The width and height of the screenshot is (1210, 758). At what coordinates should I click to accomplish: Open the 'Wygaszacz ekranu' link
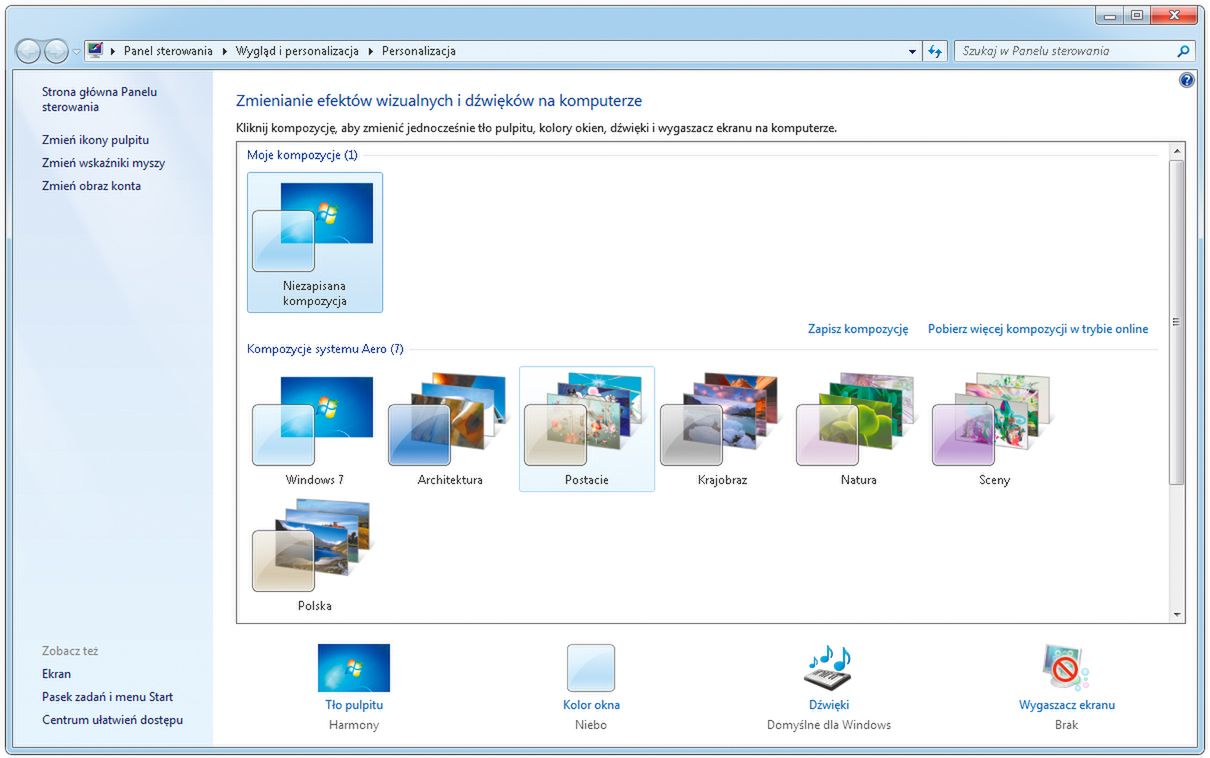click(1067, 705)
